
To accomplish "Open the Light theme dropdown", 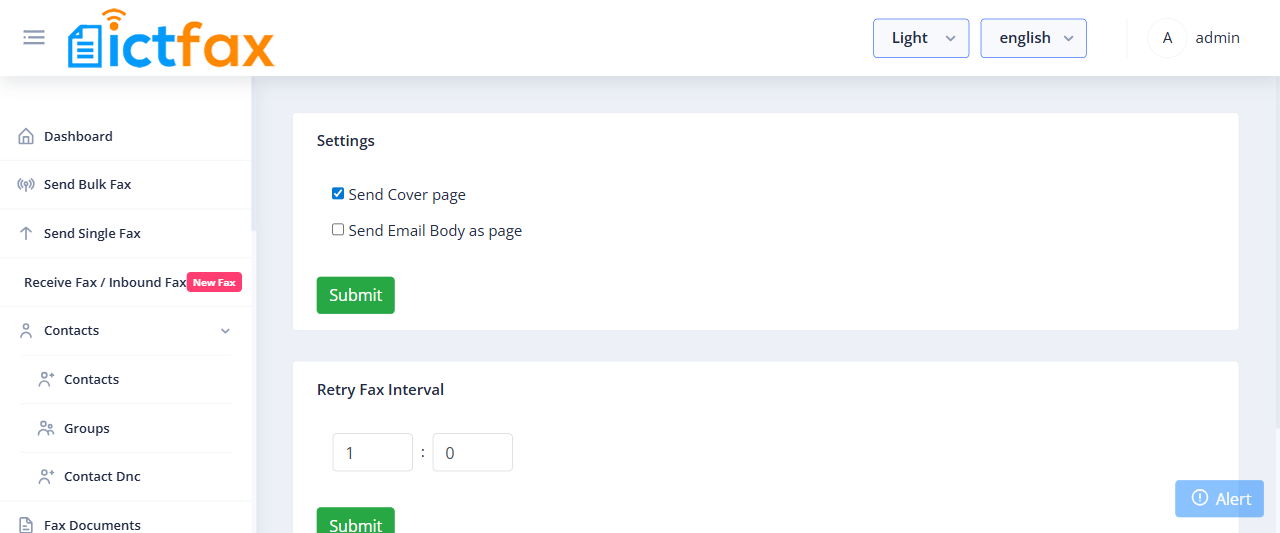I will point(921,38).
